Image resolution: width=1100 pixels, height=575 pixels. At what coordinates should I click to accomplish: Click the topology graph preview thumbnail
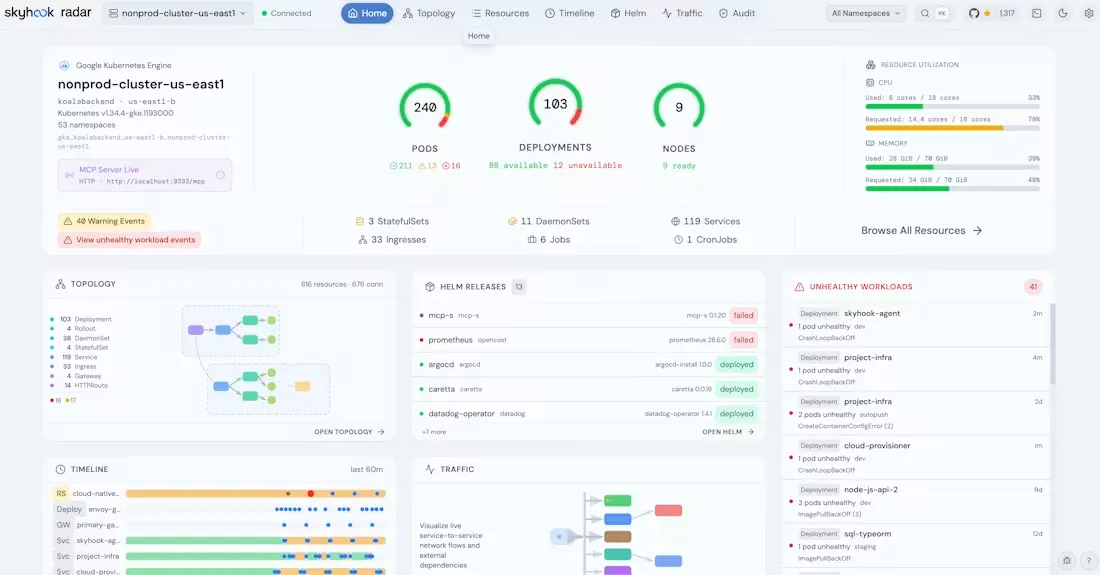[256, 360]
